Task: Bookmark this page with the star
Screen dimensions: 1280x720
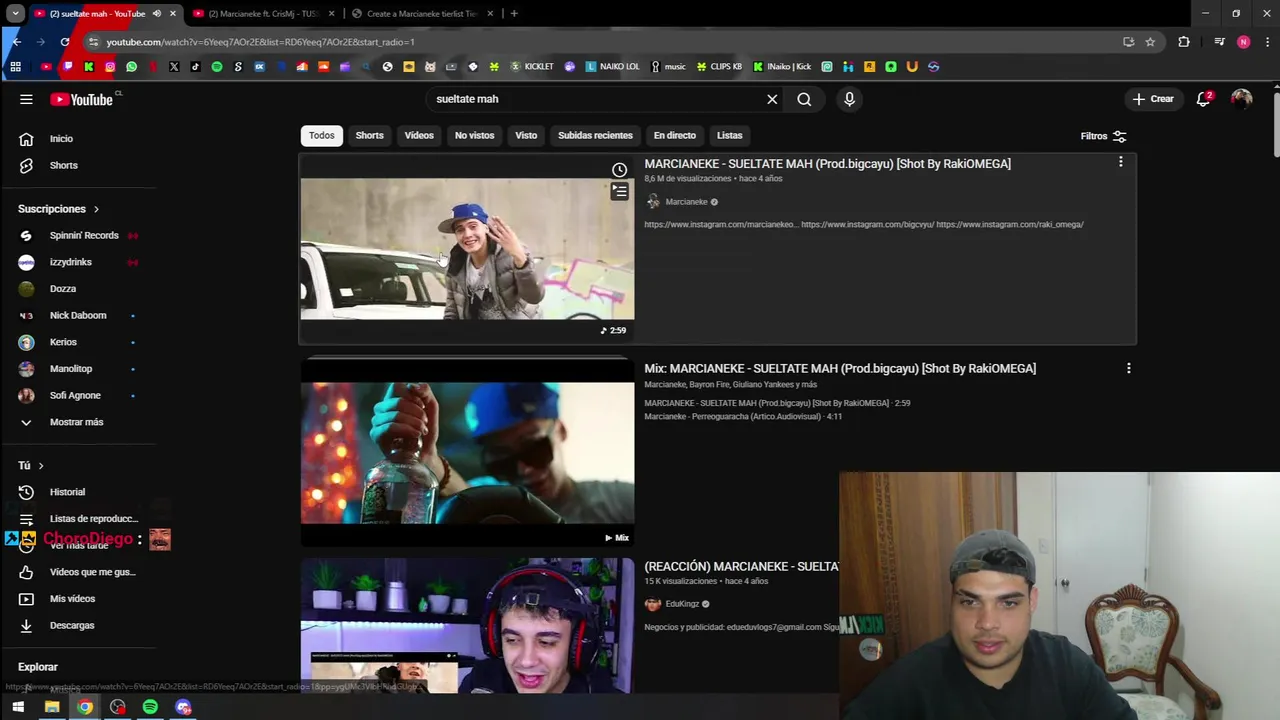Action: tap(1150, 42)
